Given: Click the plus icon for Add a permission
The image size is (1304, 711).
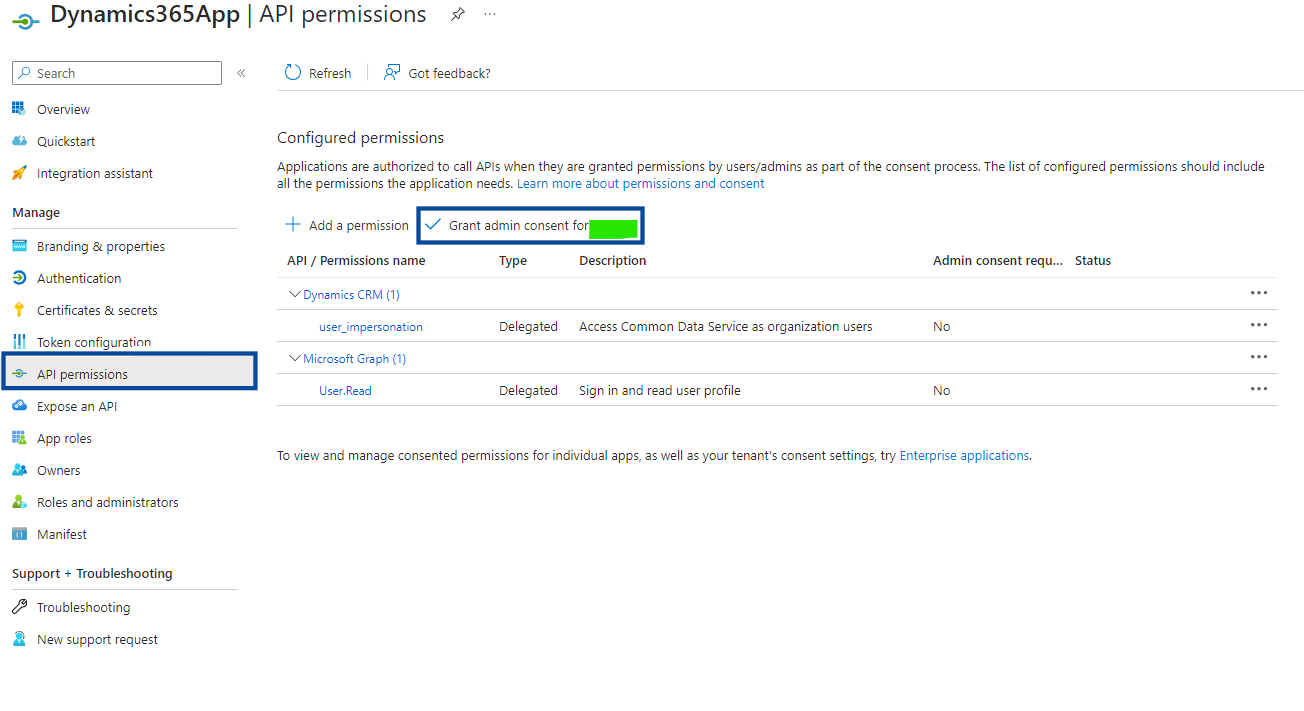Looking at the screenshot, I should point(293,225).
